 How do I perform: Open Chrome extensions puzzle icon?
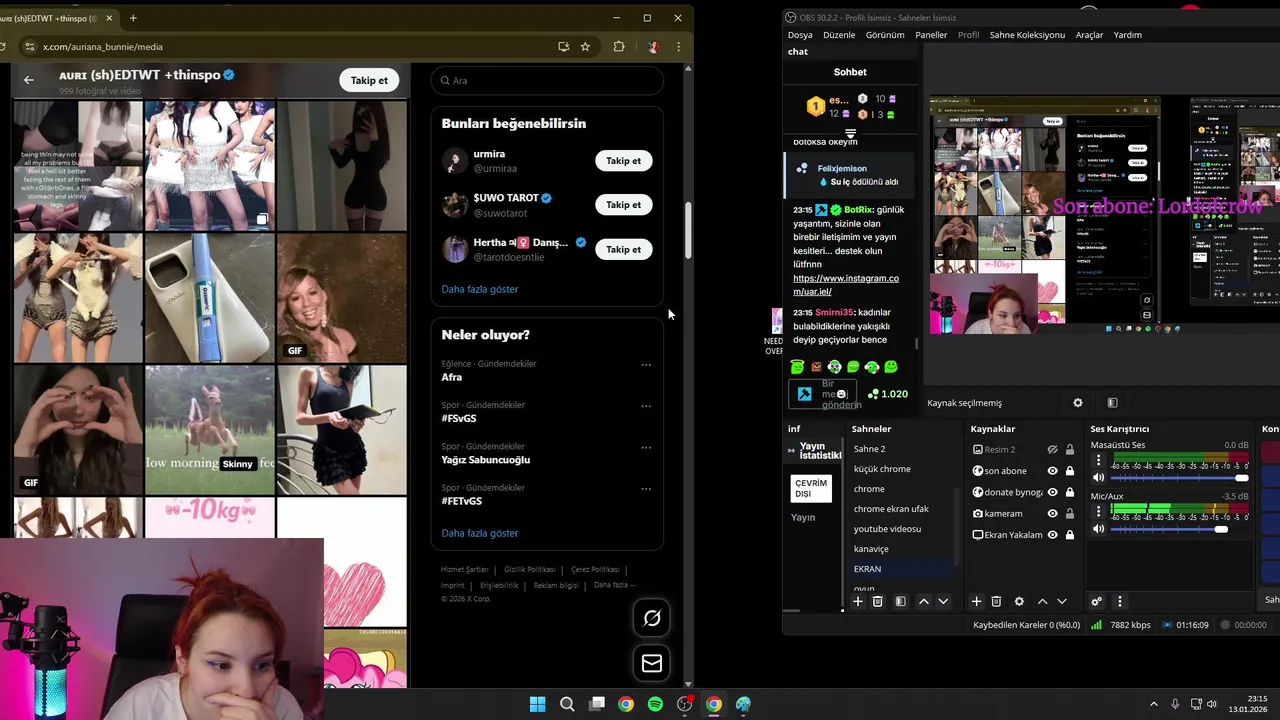pos(618,46)
